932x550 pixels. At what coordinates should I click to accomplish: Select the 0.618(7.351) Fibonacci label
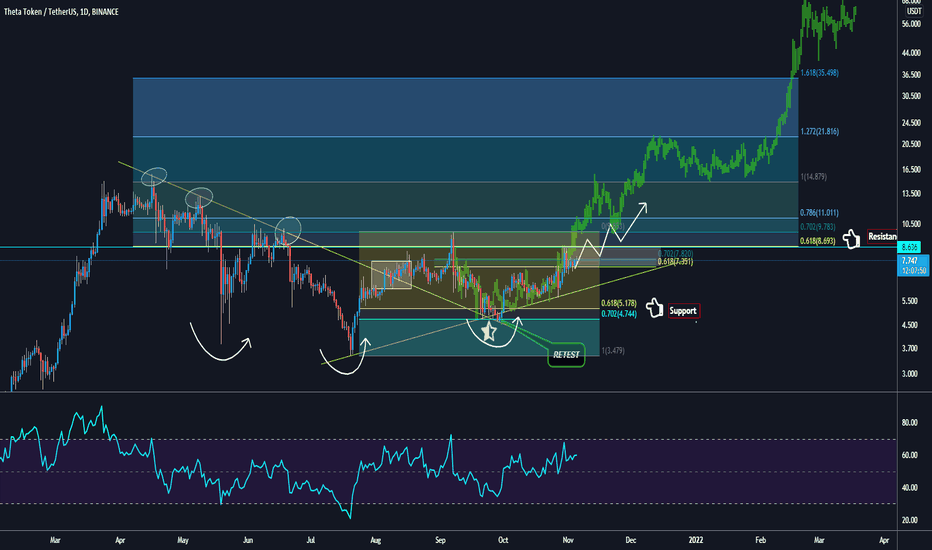coord(675,262)
